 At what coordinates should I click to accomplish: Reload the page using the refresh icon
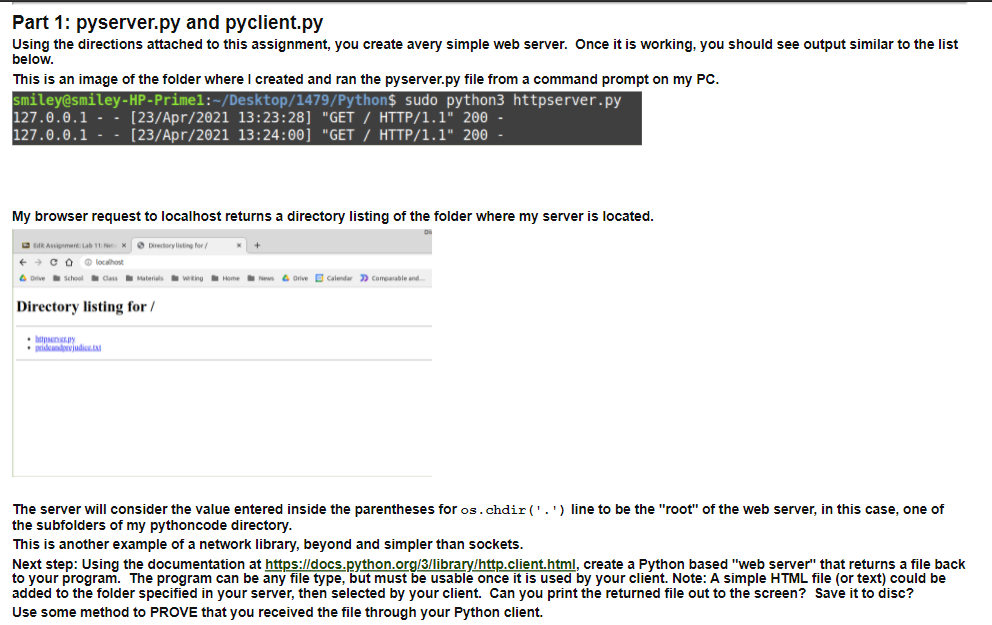(53, 262)
